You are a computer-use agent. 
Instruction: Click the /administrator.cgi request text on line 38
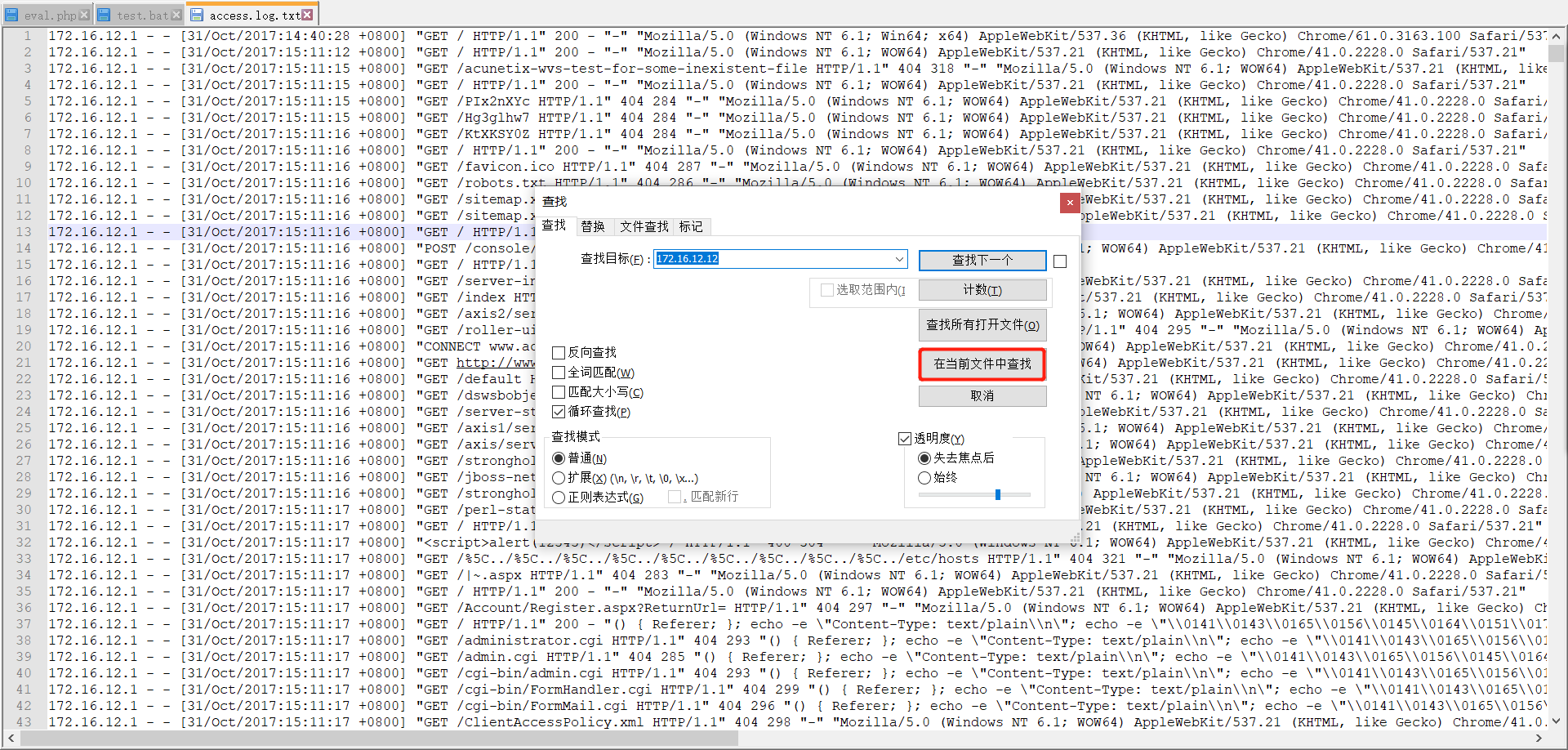[x=530, y=641]
